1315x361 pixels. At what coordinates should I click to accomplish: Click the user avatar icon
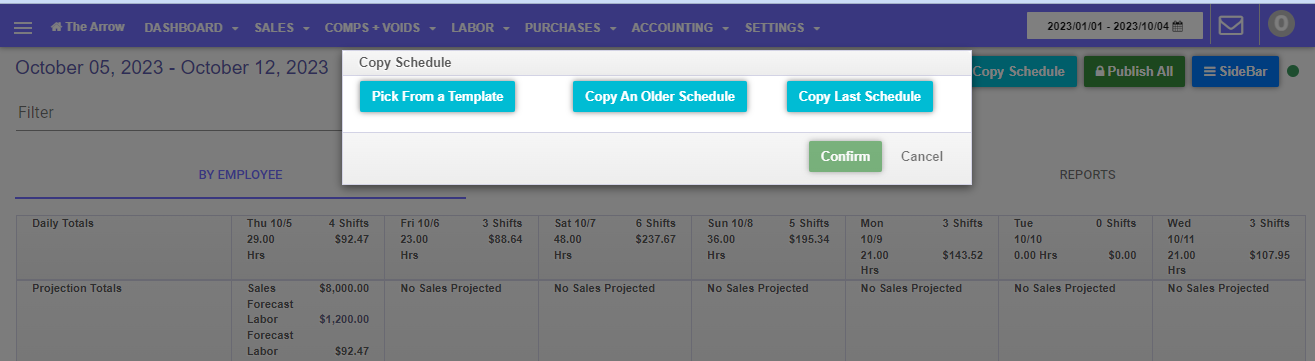coord(1281,25)
